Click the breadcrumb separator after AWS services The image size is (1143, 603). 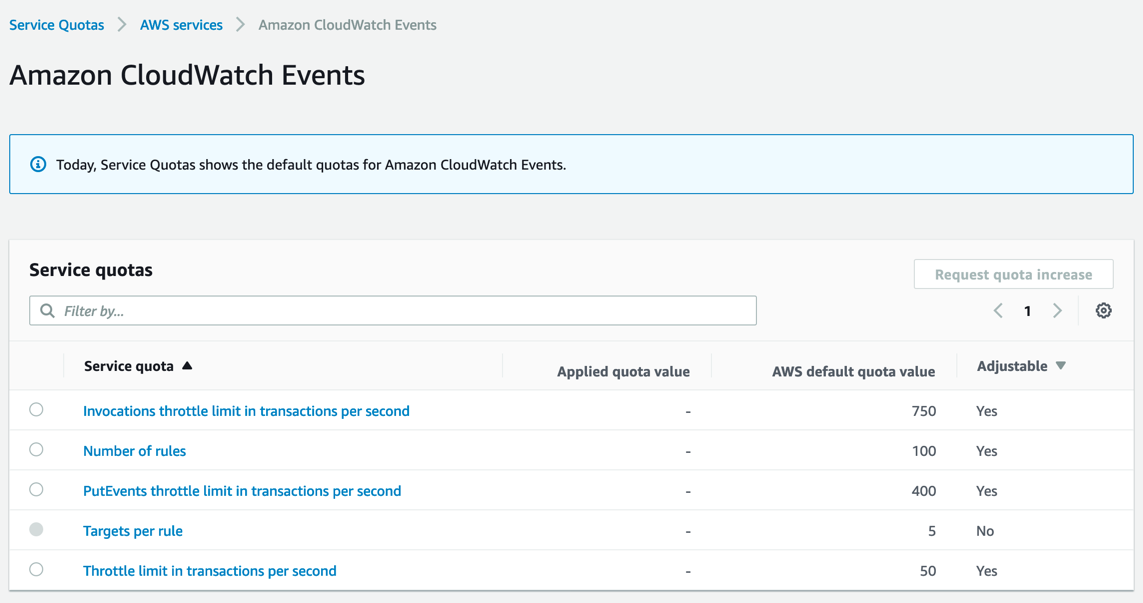(241, 25)
